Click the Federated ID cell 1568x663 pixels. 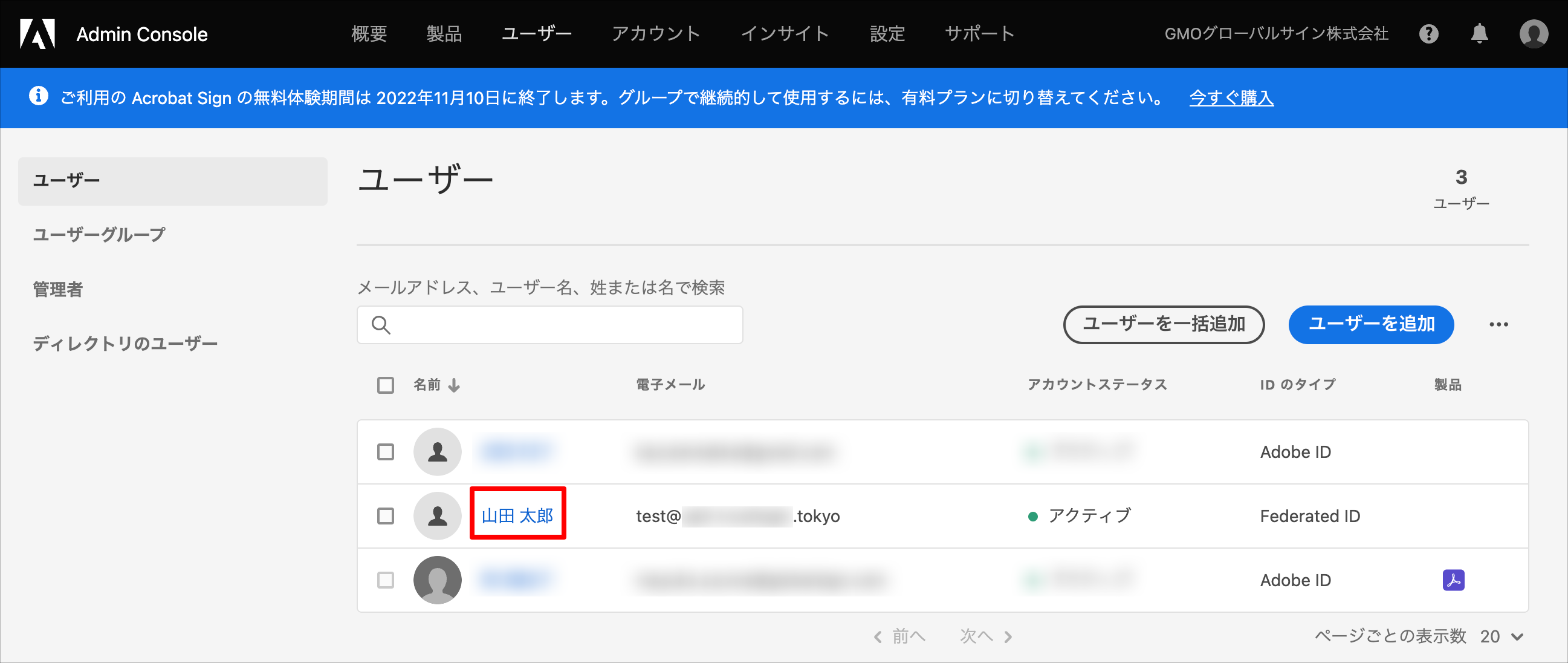point(1309,516)
